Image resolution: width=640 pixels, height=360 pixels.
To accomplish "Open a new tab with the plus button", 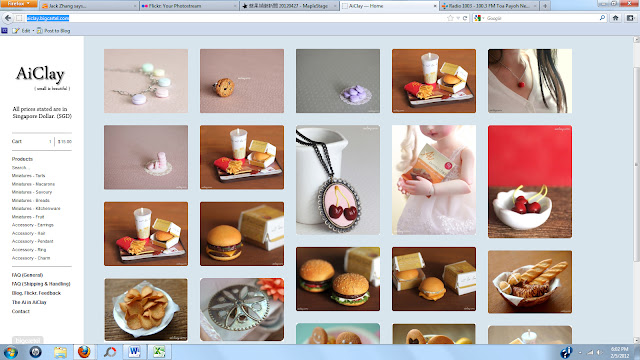I will coord(545,6).
